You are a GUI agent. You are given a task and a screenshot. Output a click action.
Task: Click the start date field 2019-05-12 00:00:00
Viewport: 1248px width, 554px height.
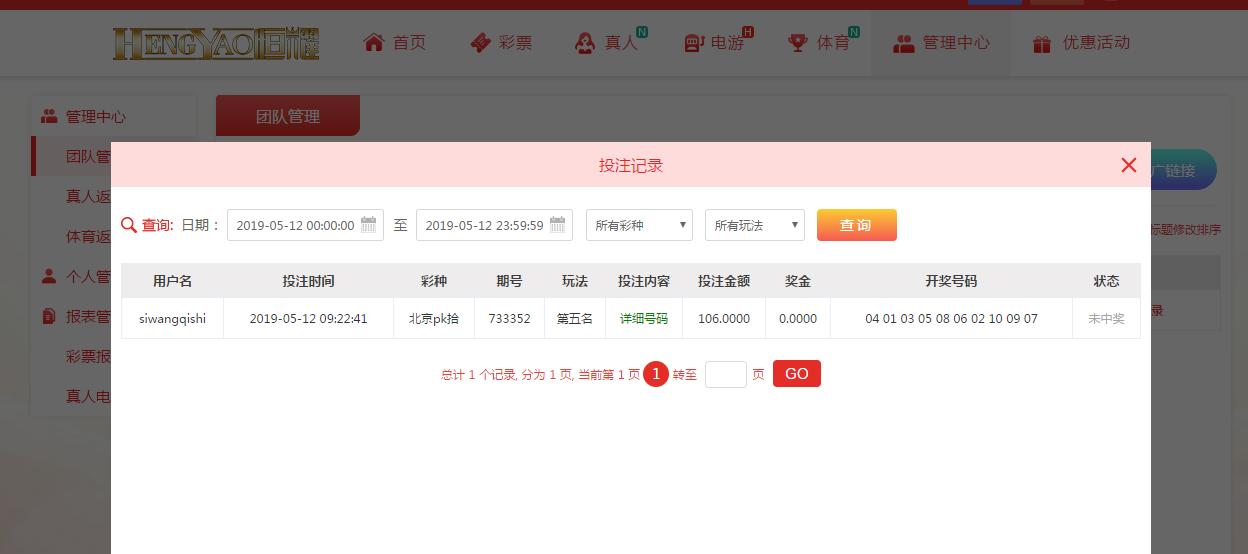pyautogui.click(x=295, y=225)
